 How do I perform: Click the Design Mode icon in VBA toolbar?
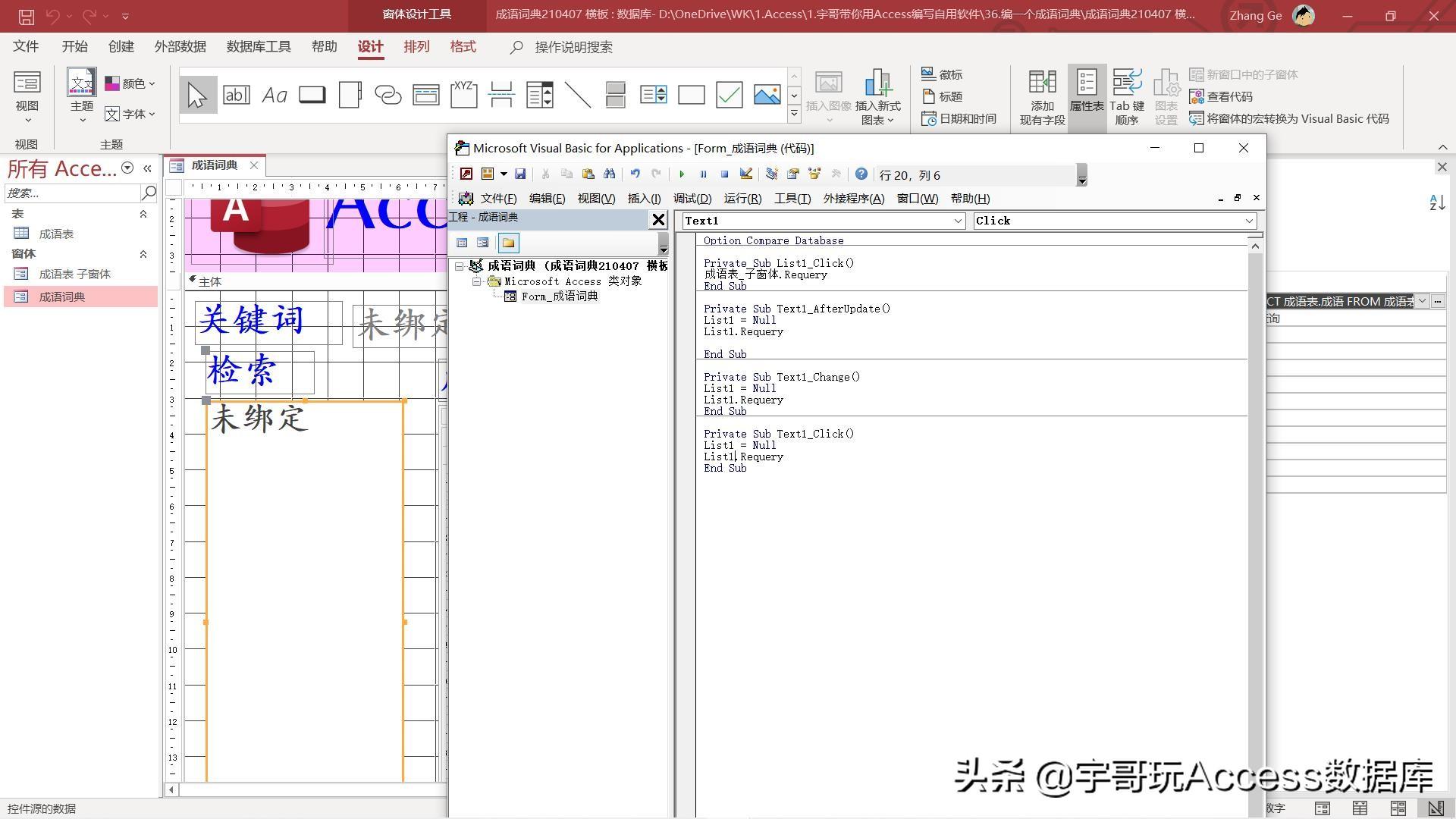(x=746, y=174)
